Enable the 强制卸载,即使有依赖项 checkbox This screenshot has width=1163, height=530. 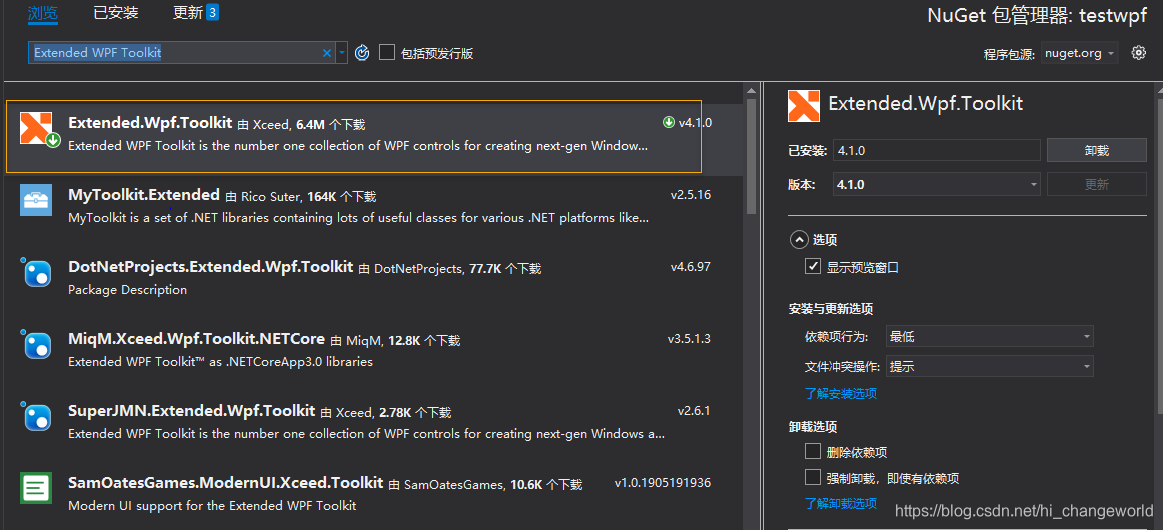pyautogui.click(x=813, y=477)
